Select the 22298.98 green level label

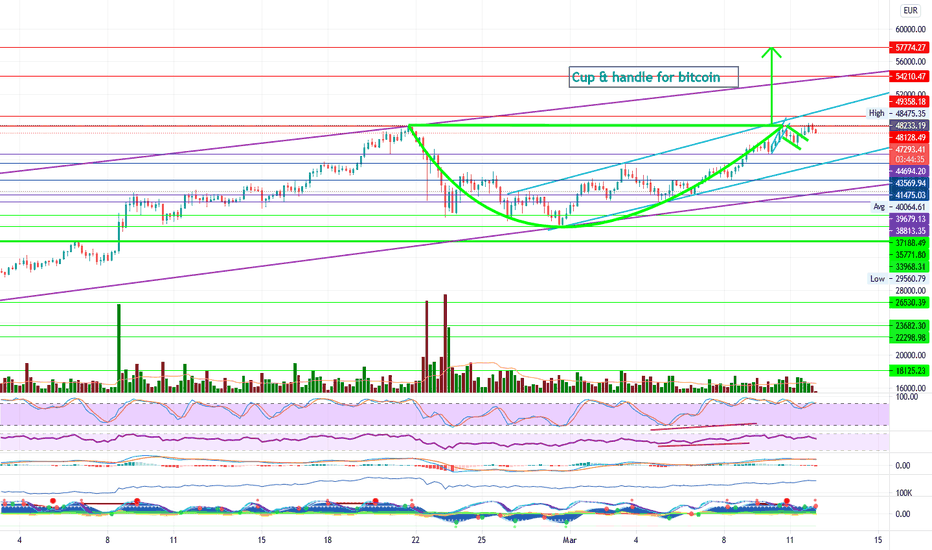click(x=909, y=337)
